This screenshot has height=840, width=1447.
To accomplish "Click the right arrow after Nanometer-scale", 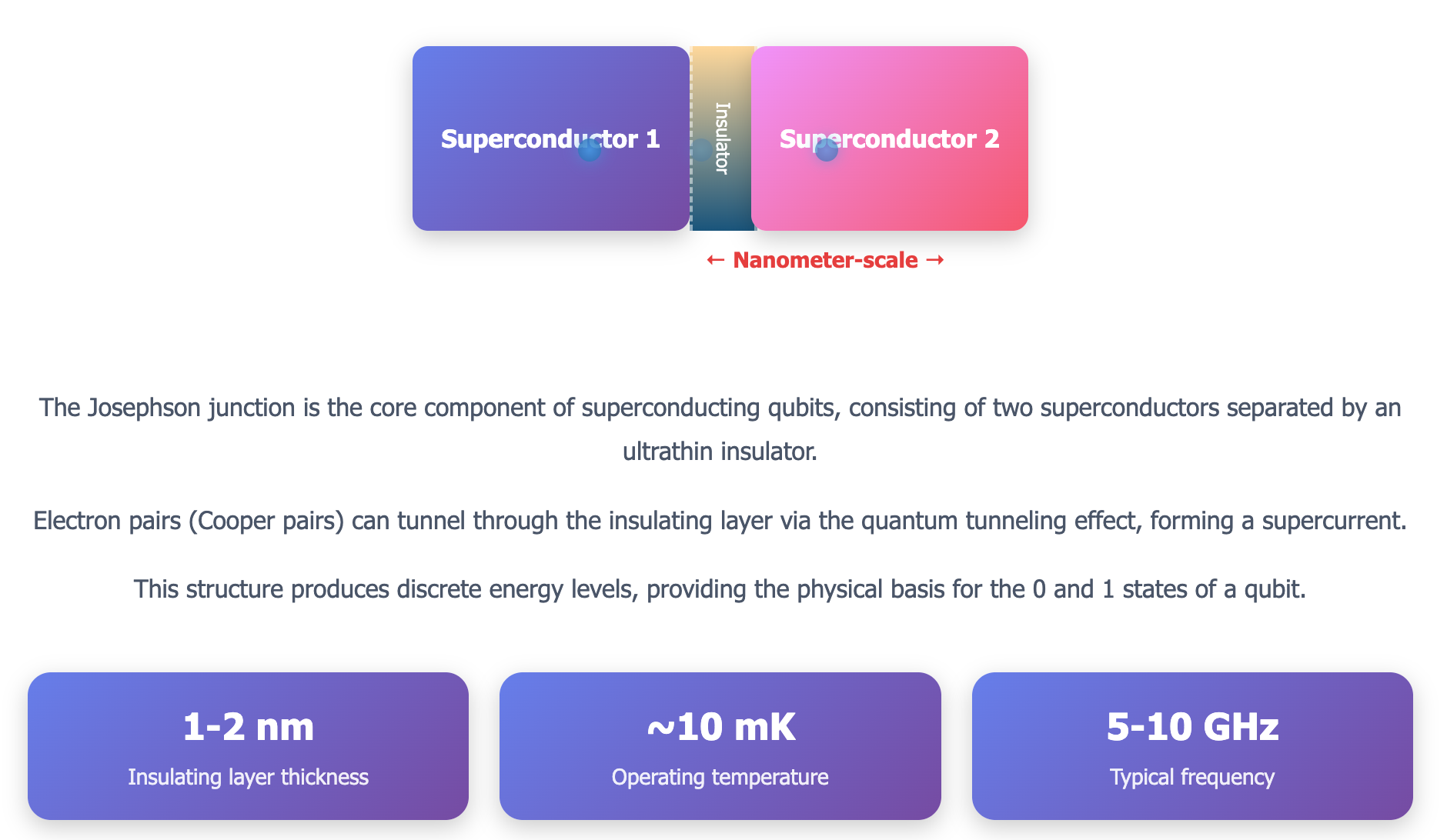I will coord(935,260).
